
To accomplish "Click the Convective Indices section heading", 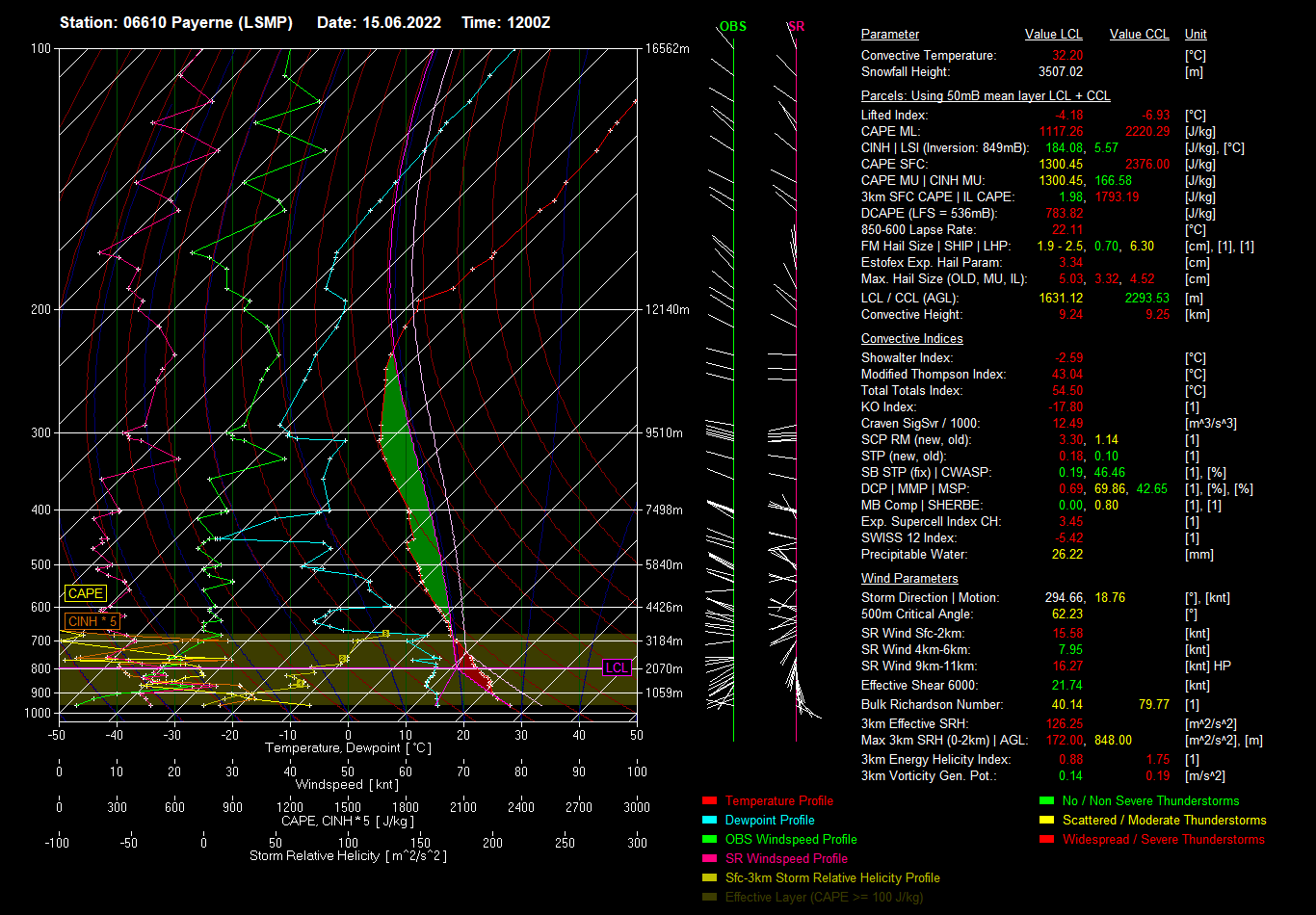I will coord(911,339).
